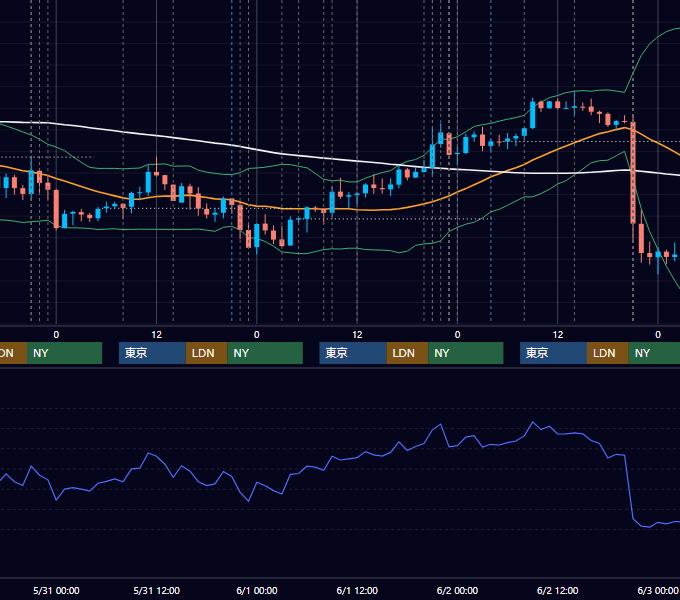Click the 東京 session block on 6/2
The image size is (680, 600).
pyautogui.click(x=553, y=353)
